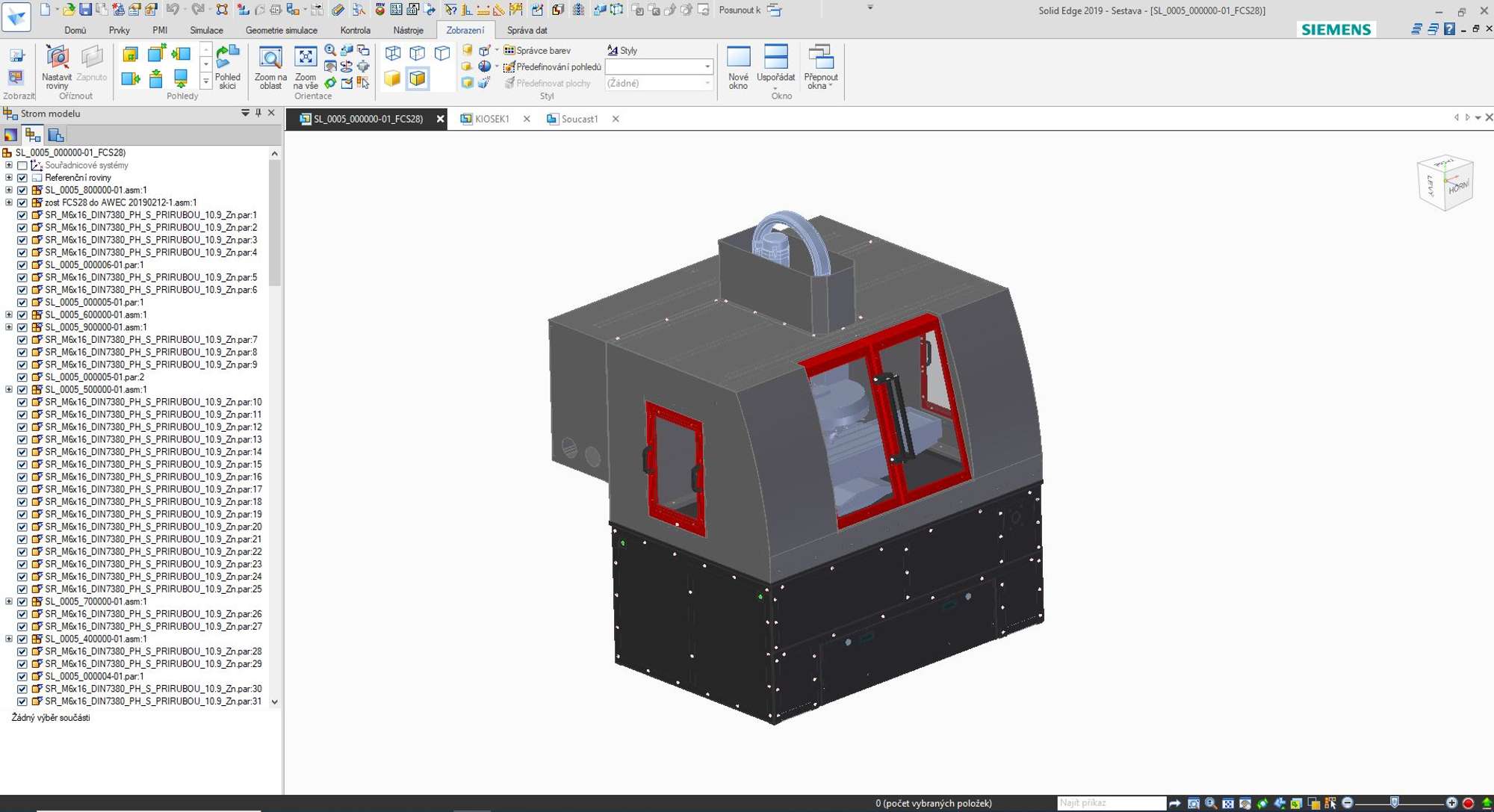
Task: Click the red record circle in status bar
Action: point(1468,803)
